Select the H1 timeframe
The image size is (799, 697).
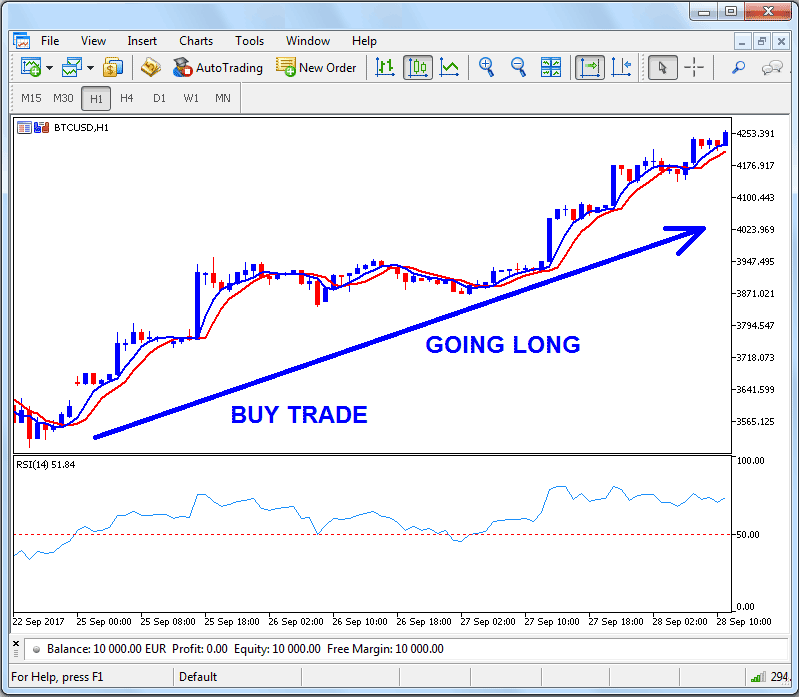coord(96,98)
